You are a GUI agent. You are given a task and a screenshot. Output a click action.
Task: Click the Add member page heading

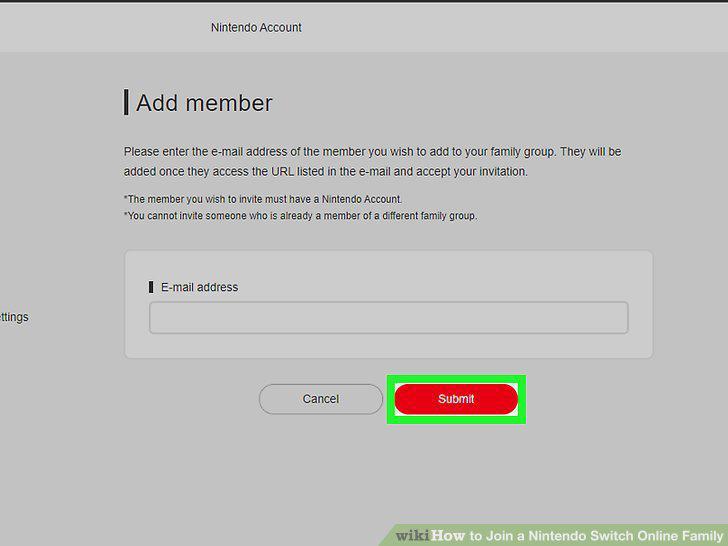coord(204,103)
